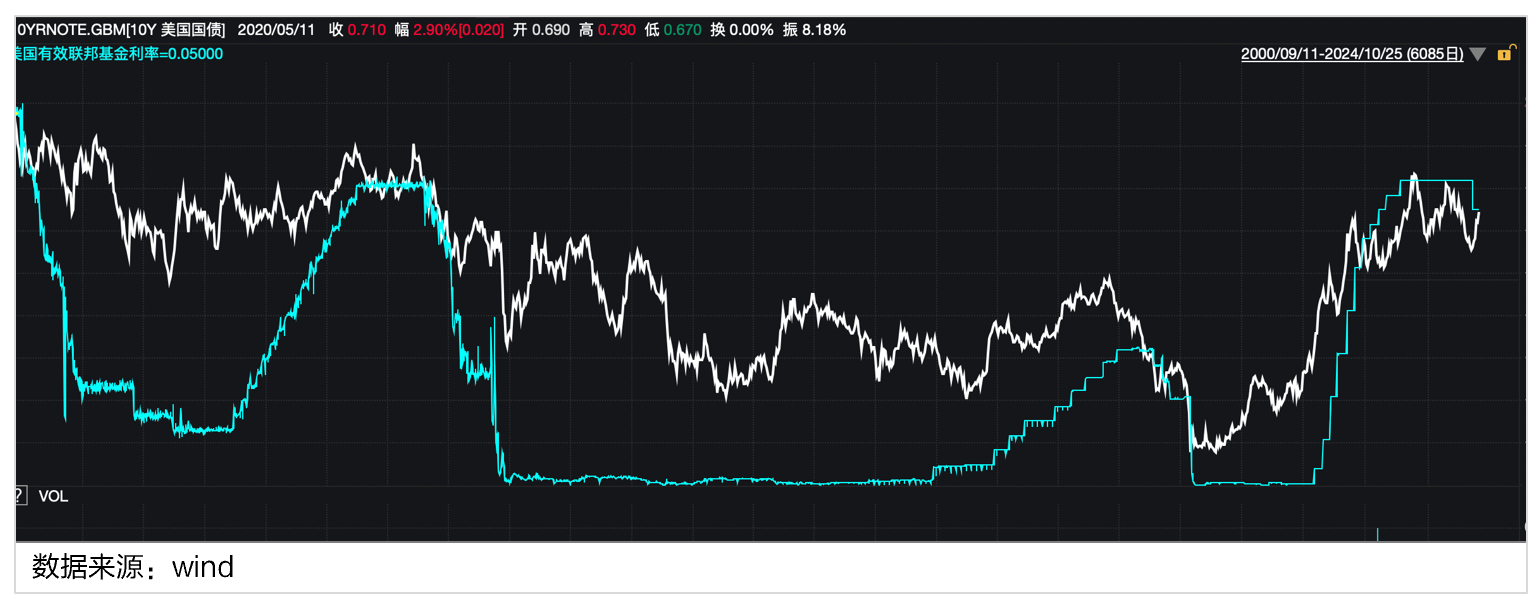Click the 幅 2.90%[0.020] change value
The width and height of the screenshot is (1537, 603).
tap(449, 30)
